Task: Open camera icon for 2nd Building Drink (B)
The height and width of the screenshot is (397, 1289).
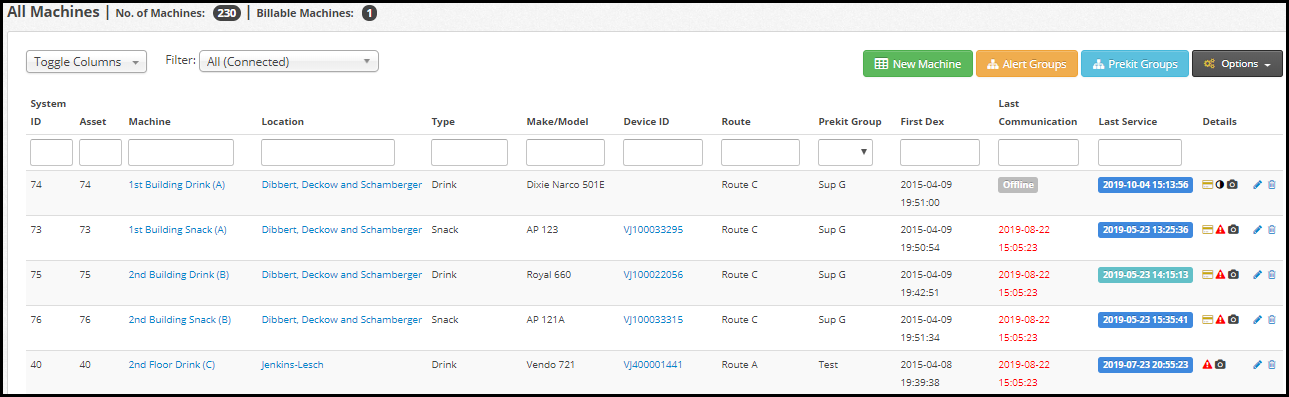Action: pos(1233,275)
